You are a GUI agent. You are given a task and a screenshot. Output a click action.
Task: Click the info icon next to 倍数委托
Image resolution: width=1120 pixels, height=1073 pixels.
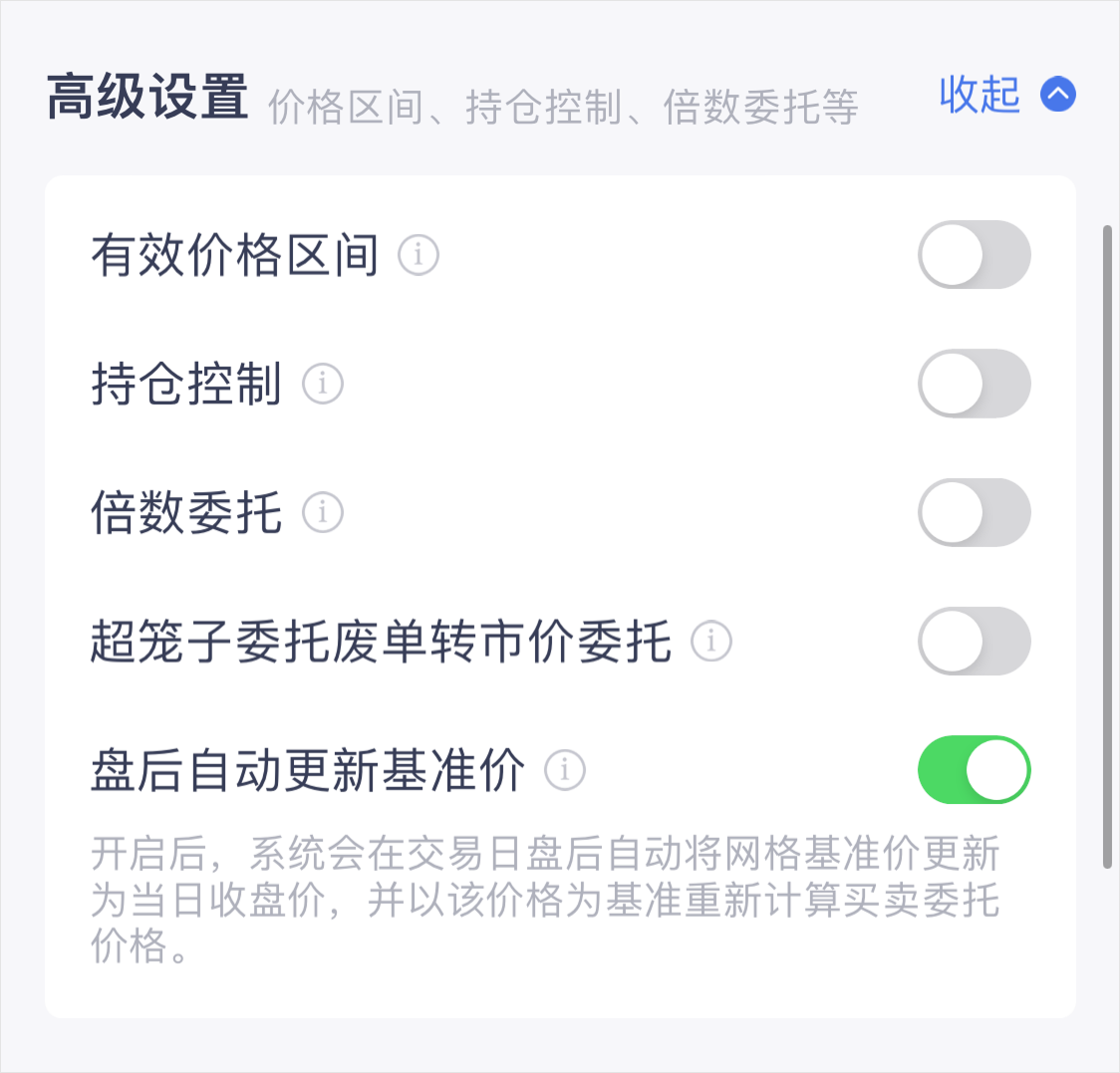pos(323,513)
